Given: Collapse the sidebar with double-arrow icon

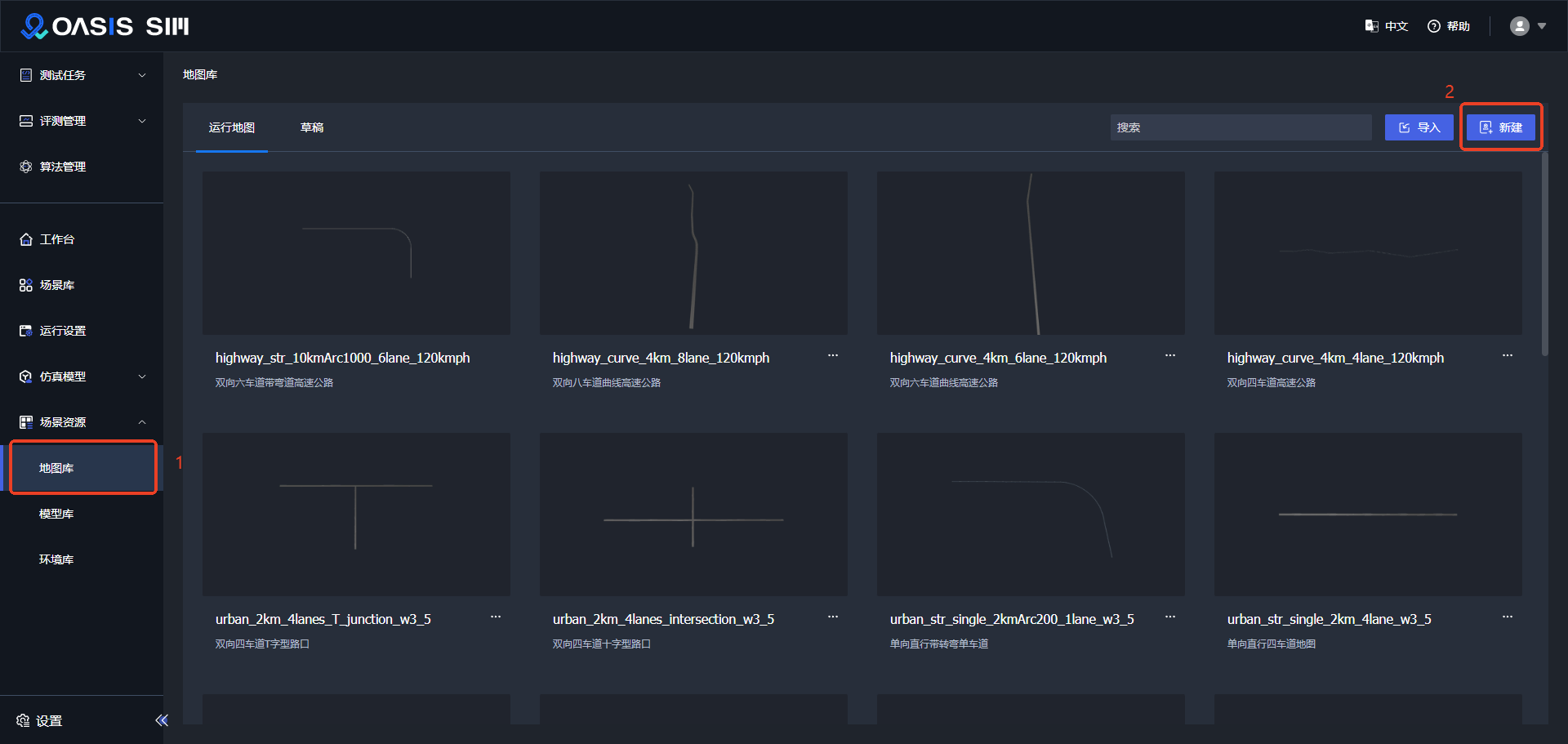Looking at the screenshot, I should (161, 720).
